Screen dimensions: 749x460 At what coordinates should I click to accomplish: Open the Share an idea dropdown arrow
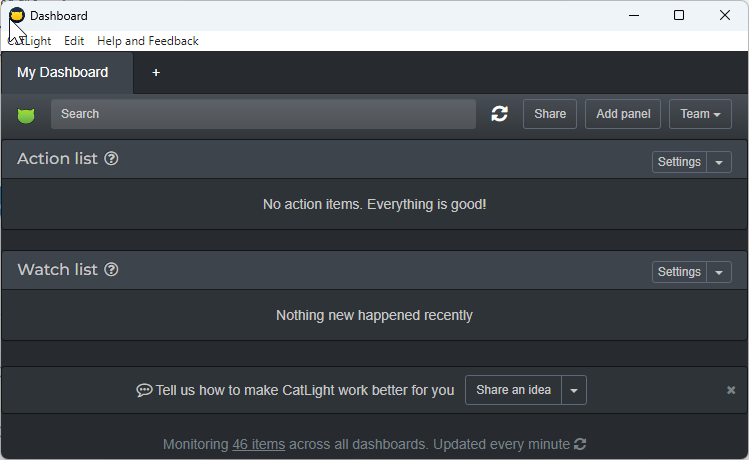(573, 390)
